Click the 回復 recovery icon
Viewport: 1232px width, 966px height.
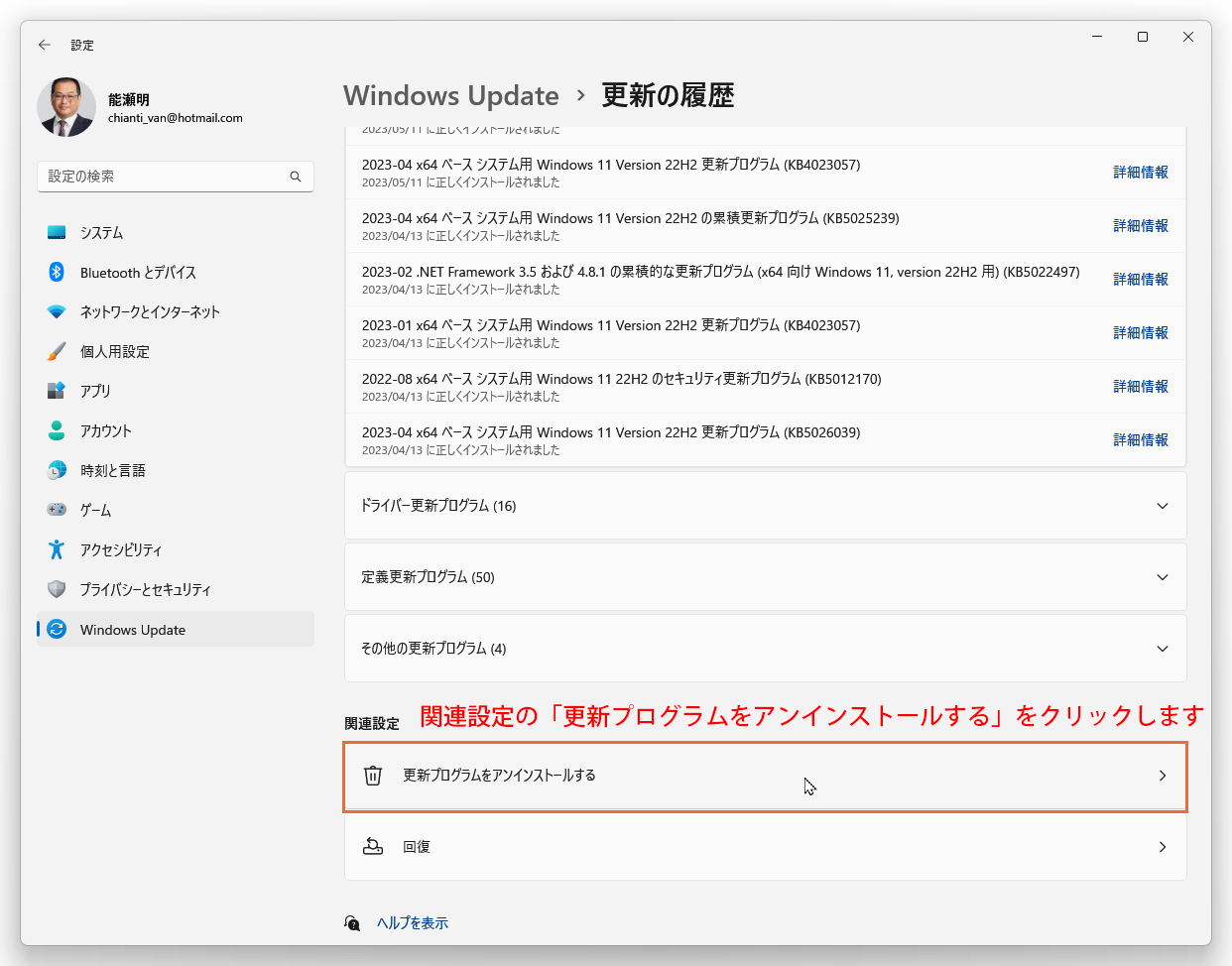pyautogui.click(x=373, y=847)
